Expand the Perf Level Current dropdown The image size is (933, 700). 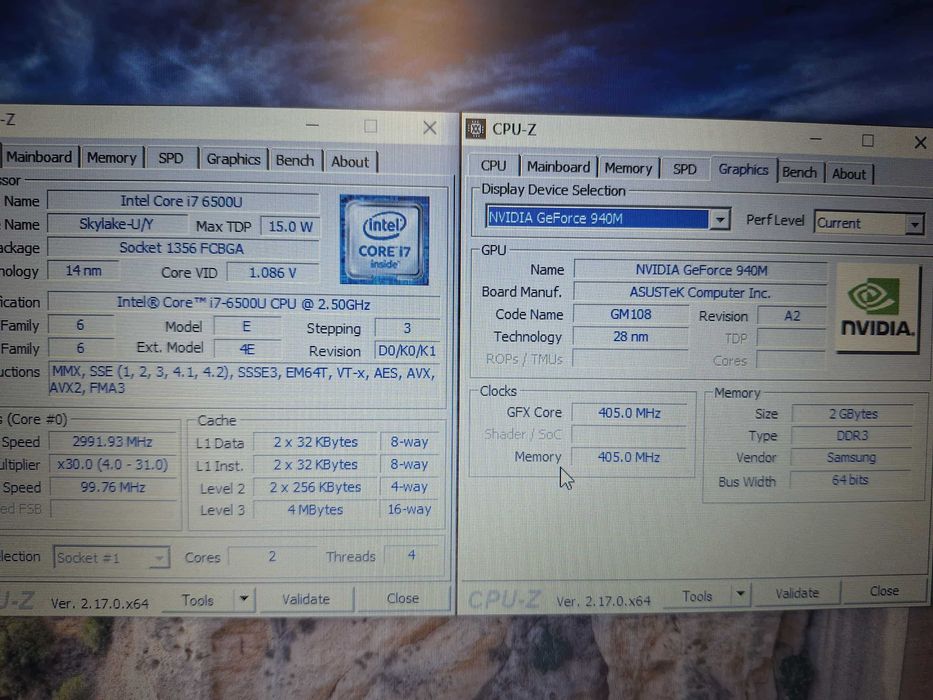(915, 224)
